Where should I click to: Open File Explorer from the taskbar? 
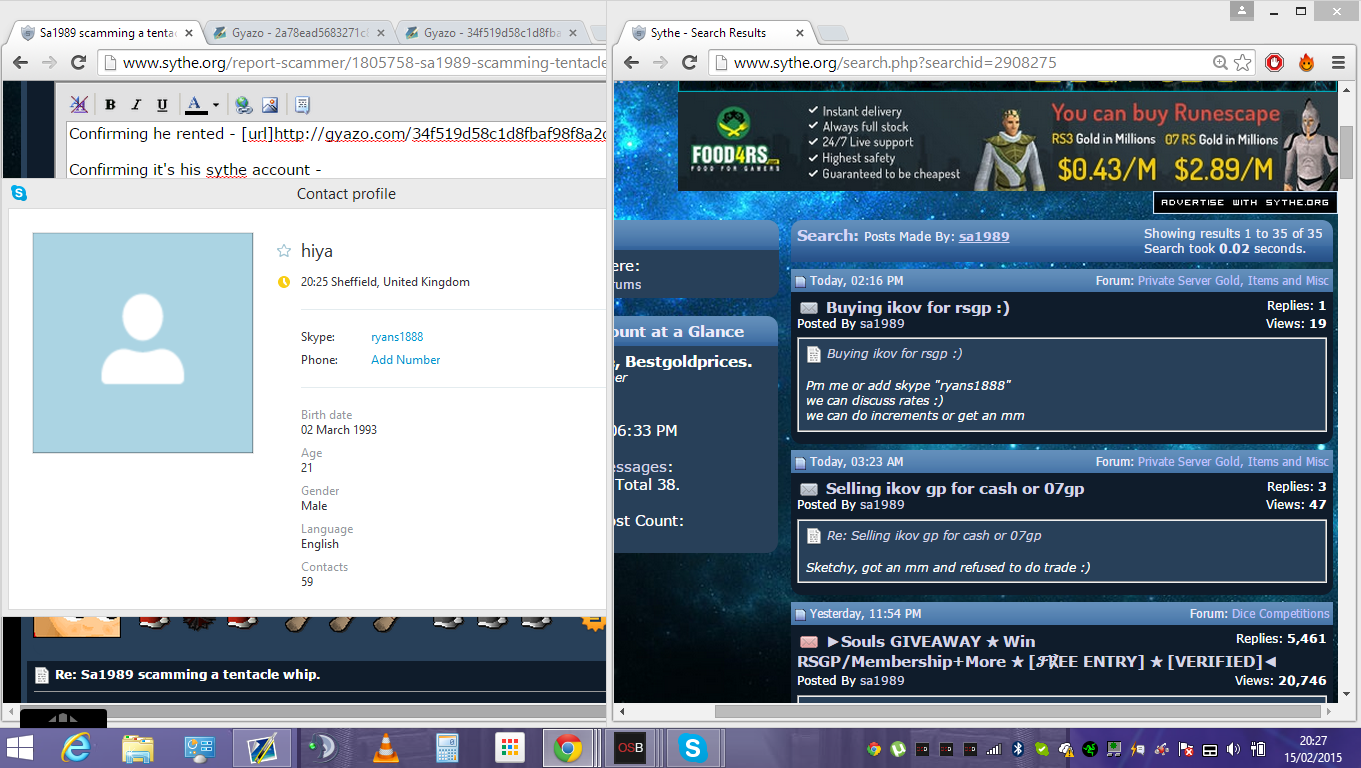coord(137,748)
